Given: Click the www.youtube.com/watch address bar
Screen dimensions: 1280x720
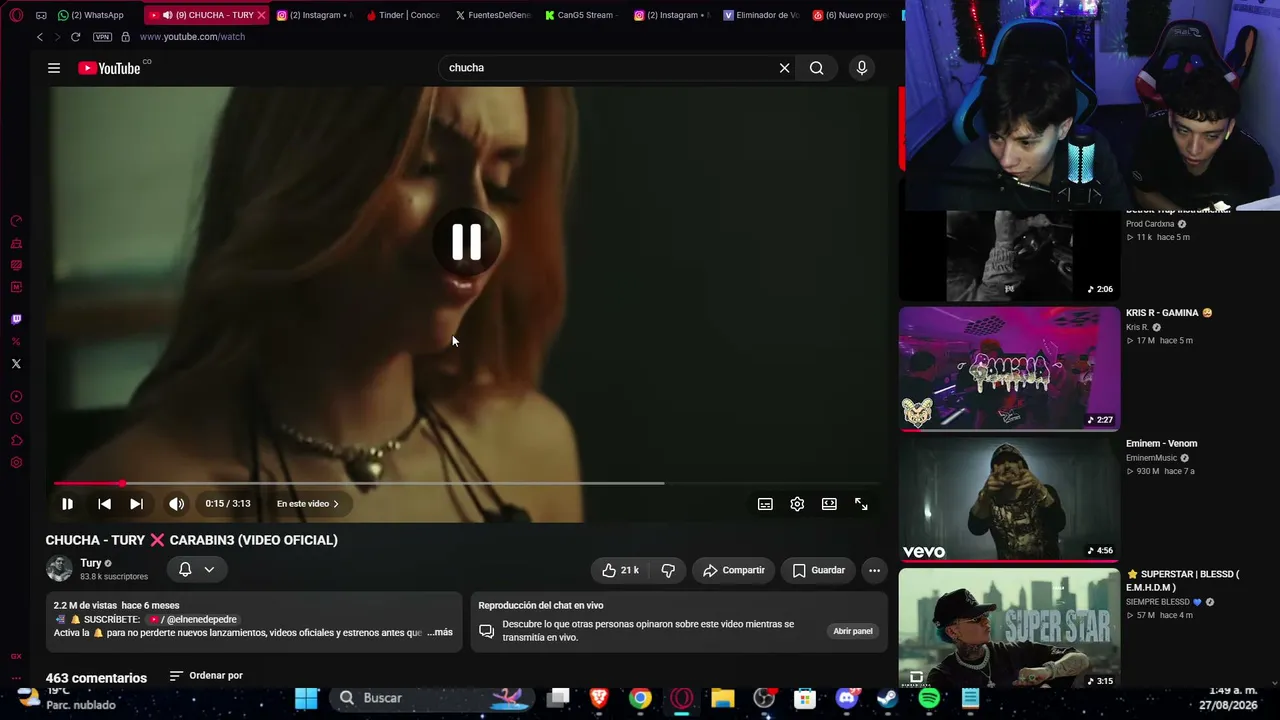Looking at the screenshot, I should point(192,37).
